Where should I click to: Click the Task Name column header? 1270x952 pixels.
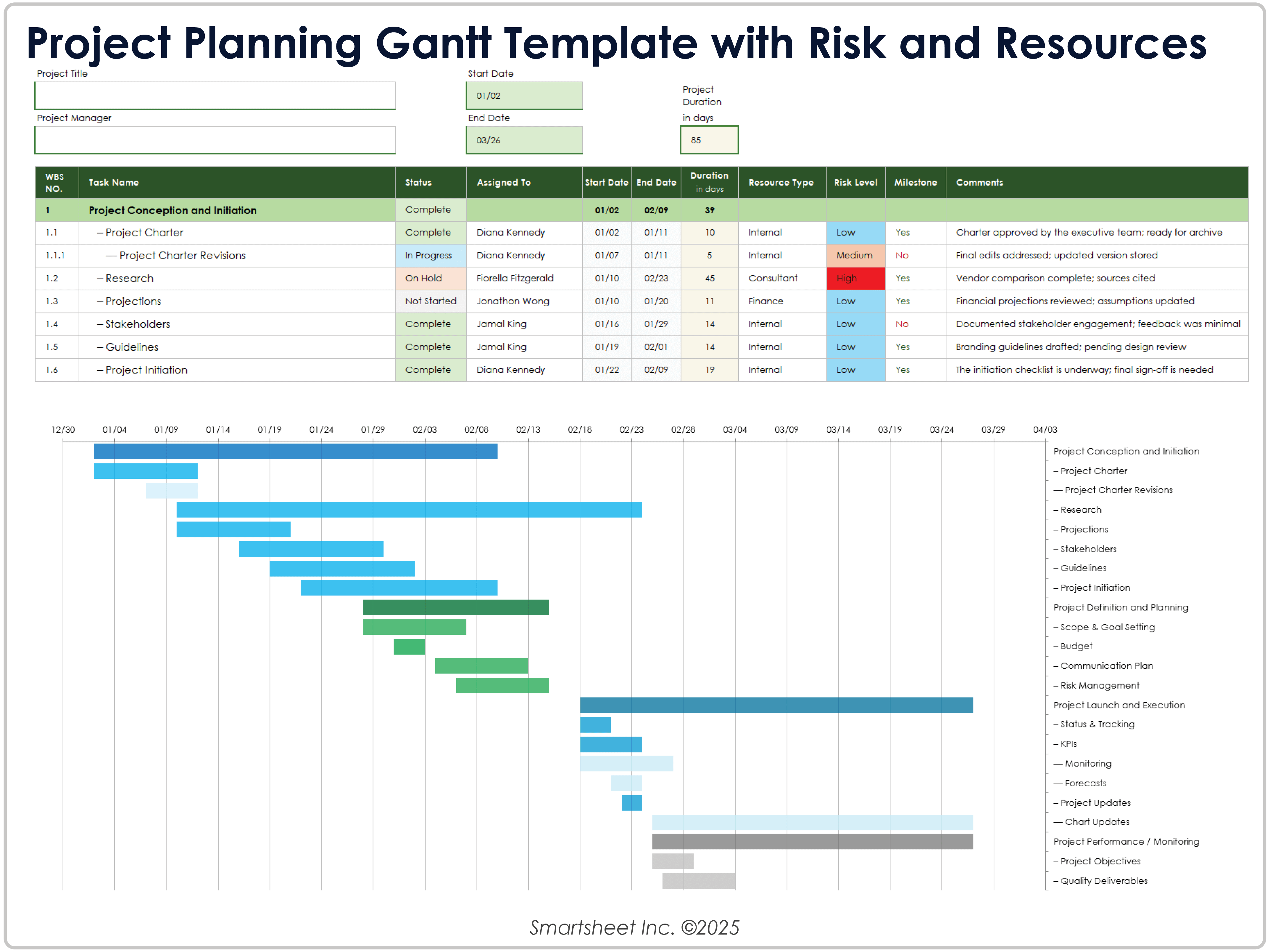click(x=114, y=183)
